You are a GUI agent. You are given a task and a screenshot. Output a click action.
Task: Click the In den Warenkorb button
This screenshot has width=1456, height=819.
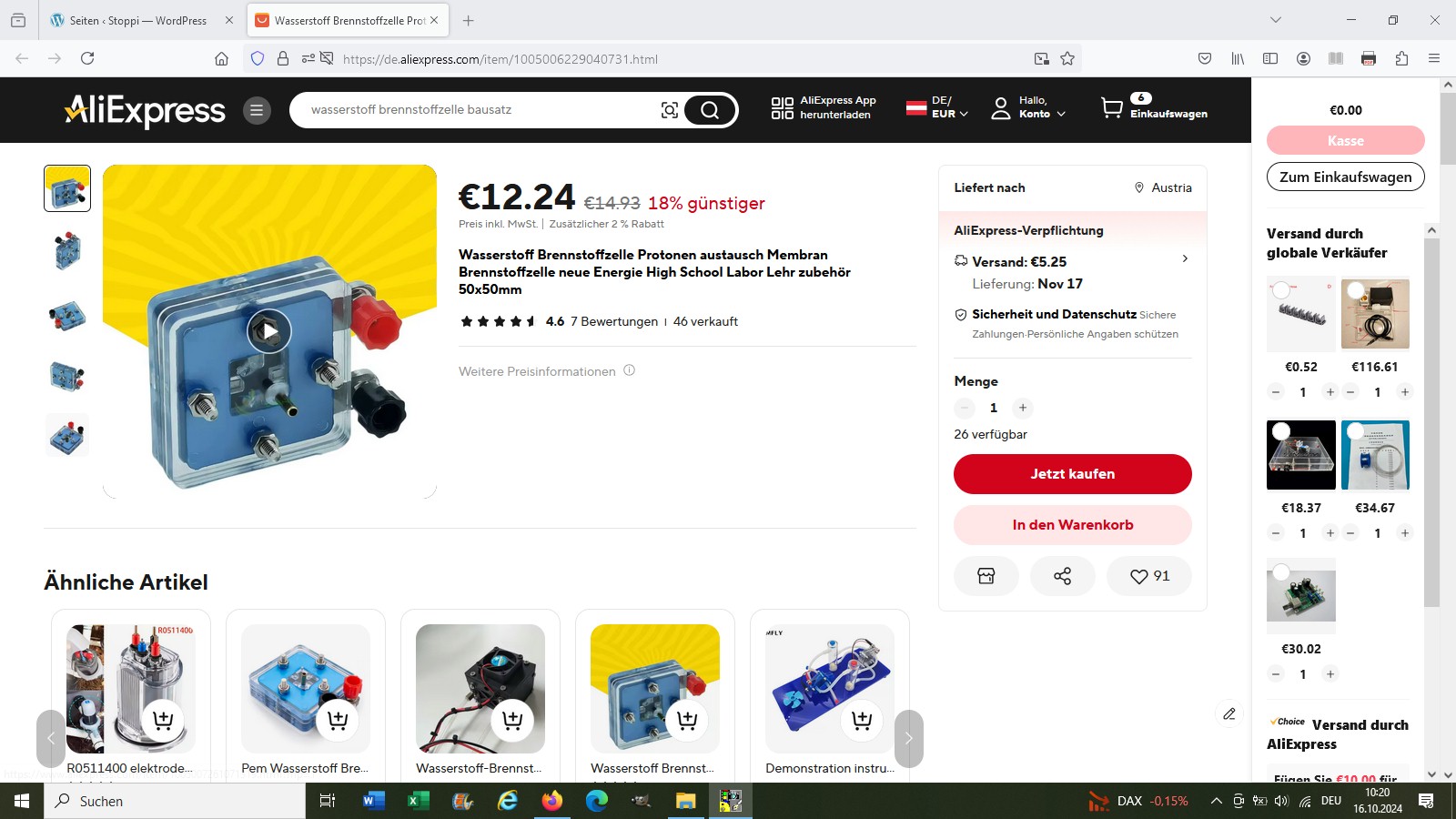click(1072, 525)
